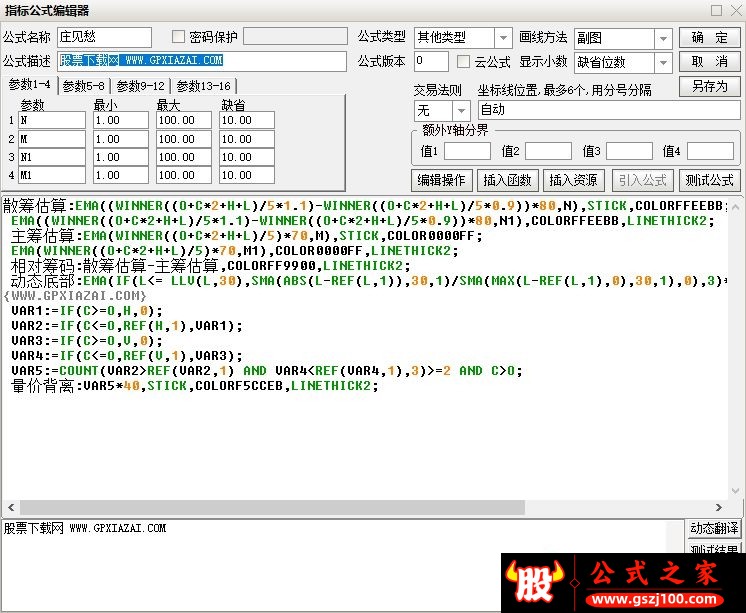
Task: Click parameter 1 name field N
Action: 52,120
